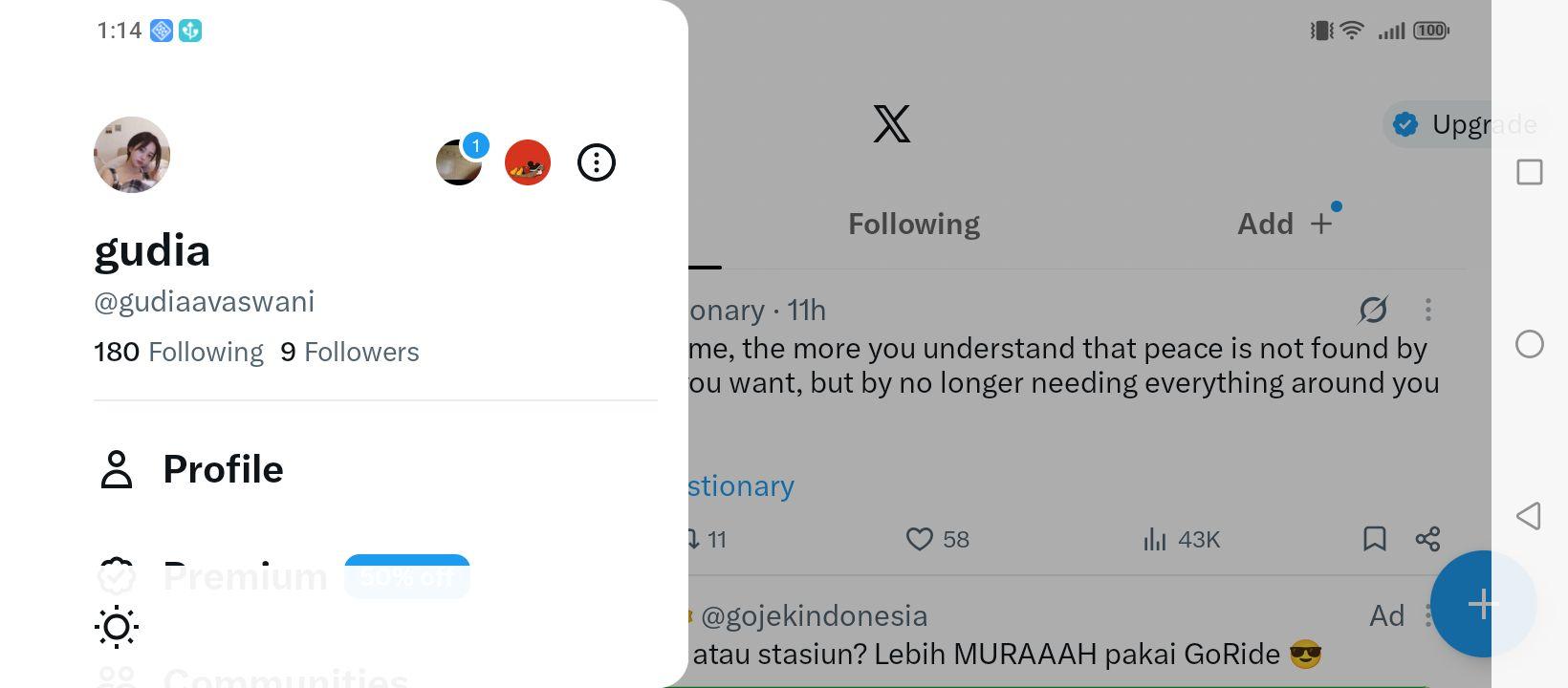
Task: Switch to the red avatar account
Action: (x=528, y=162)
